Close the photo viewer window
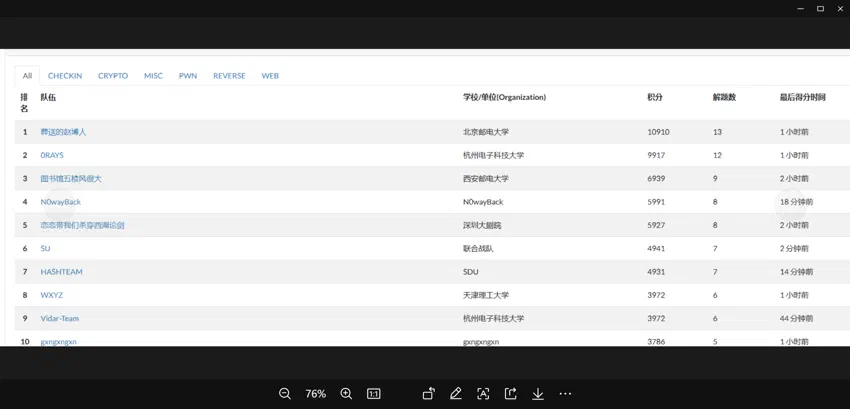The height and width of the screenshot is (409, 850). click(840, 9)
